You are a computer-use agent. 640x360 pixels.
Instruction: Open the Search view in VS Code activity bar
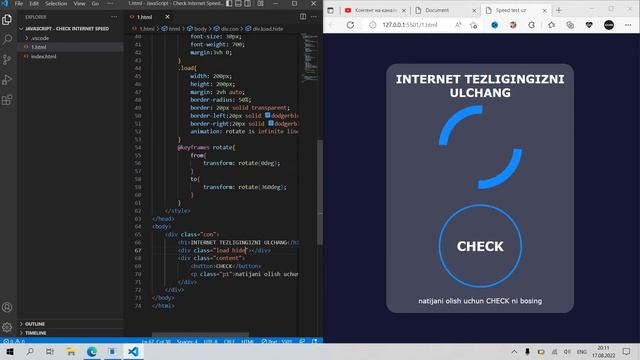click(x=7, y=40)
